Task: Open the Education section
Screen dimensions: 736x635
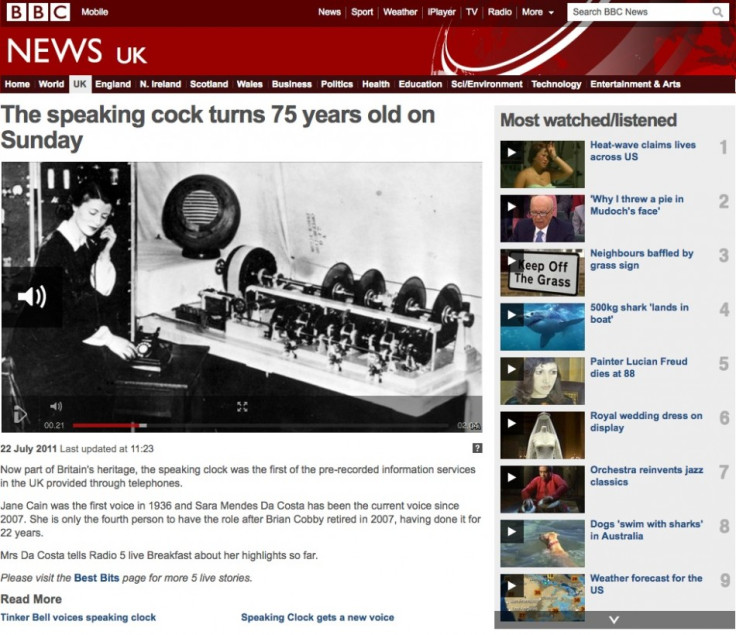Action: 420,84
